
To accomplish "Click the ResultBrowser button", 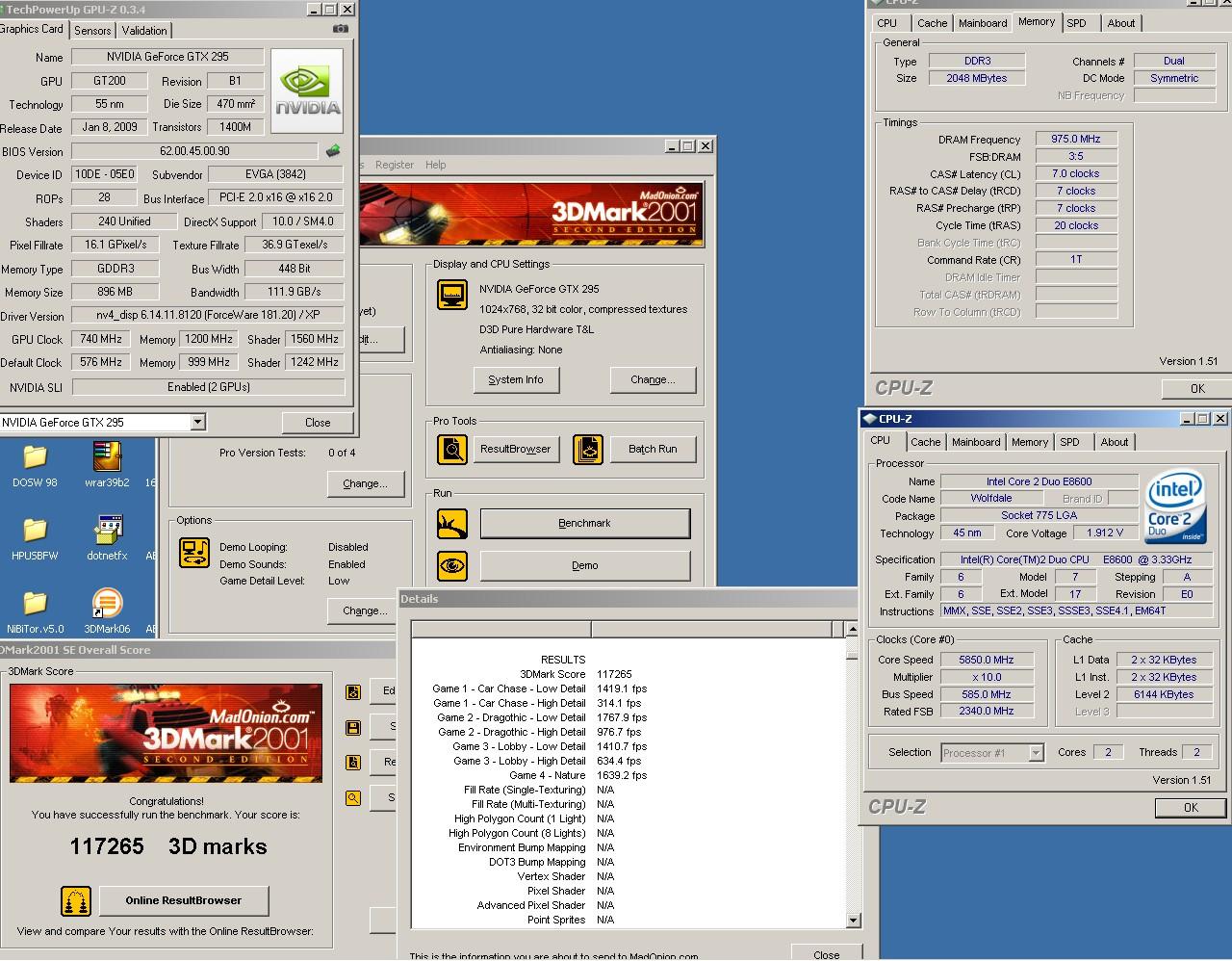I will [x=516, y=450].
